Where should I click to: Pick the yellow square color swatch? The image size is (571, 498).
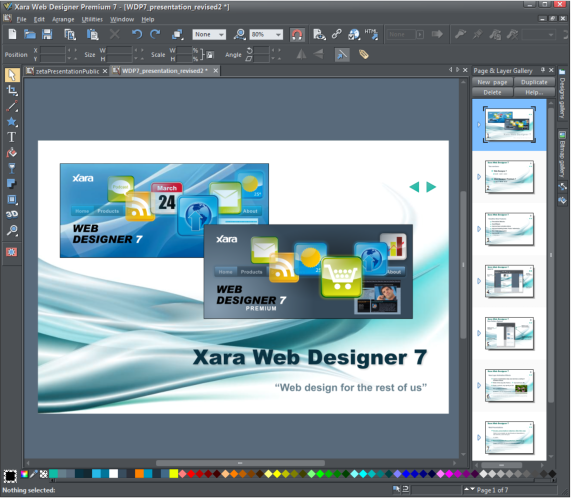174,474
